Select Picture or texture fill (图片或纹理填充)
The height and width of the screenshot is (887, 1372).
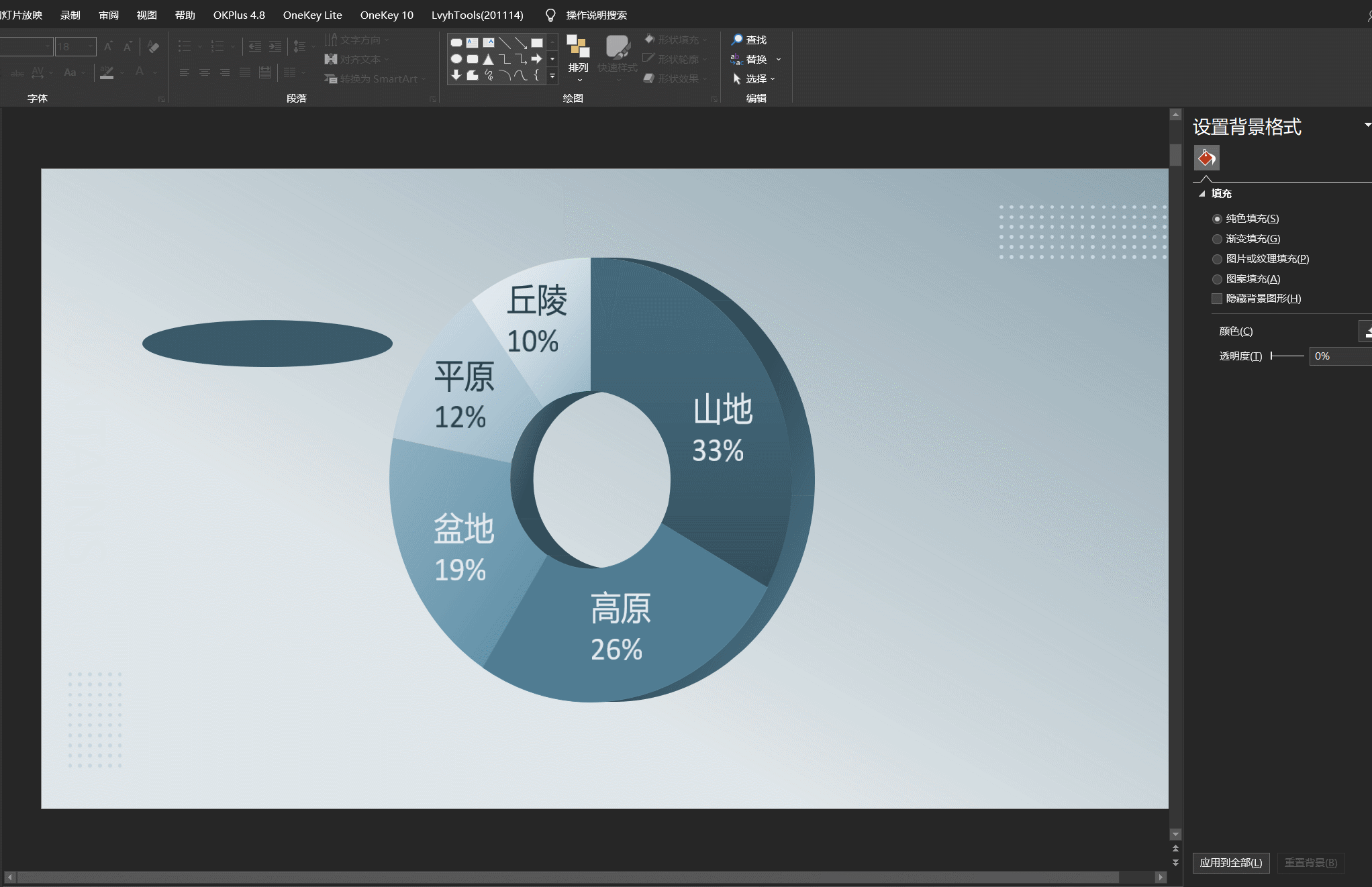[x=1217, y=259]
